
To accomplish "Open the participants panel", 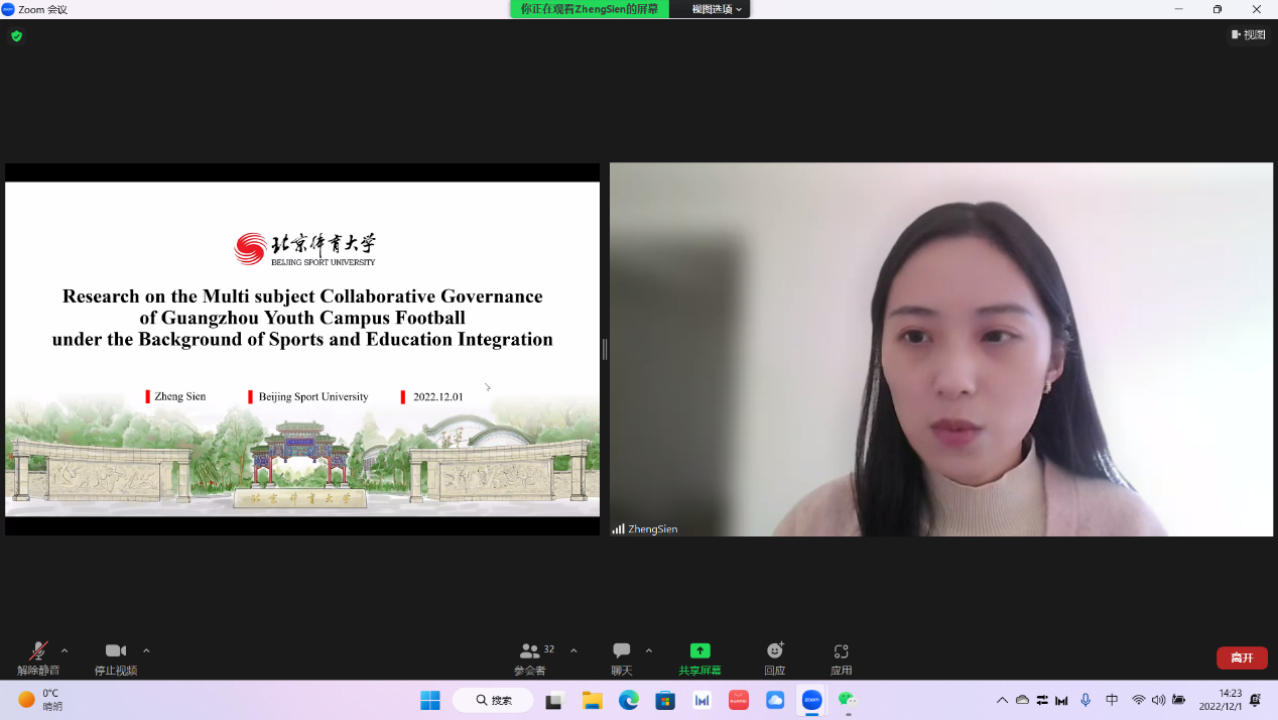I will click(x=530, y=652).
